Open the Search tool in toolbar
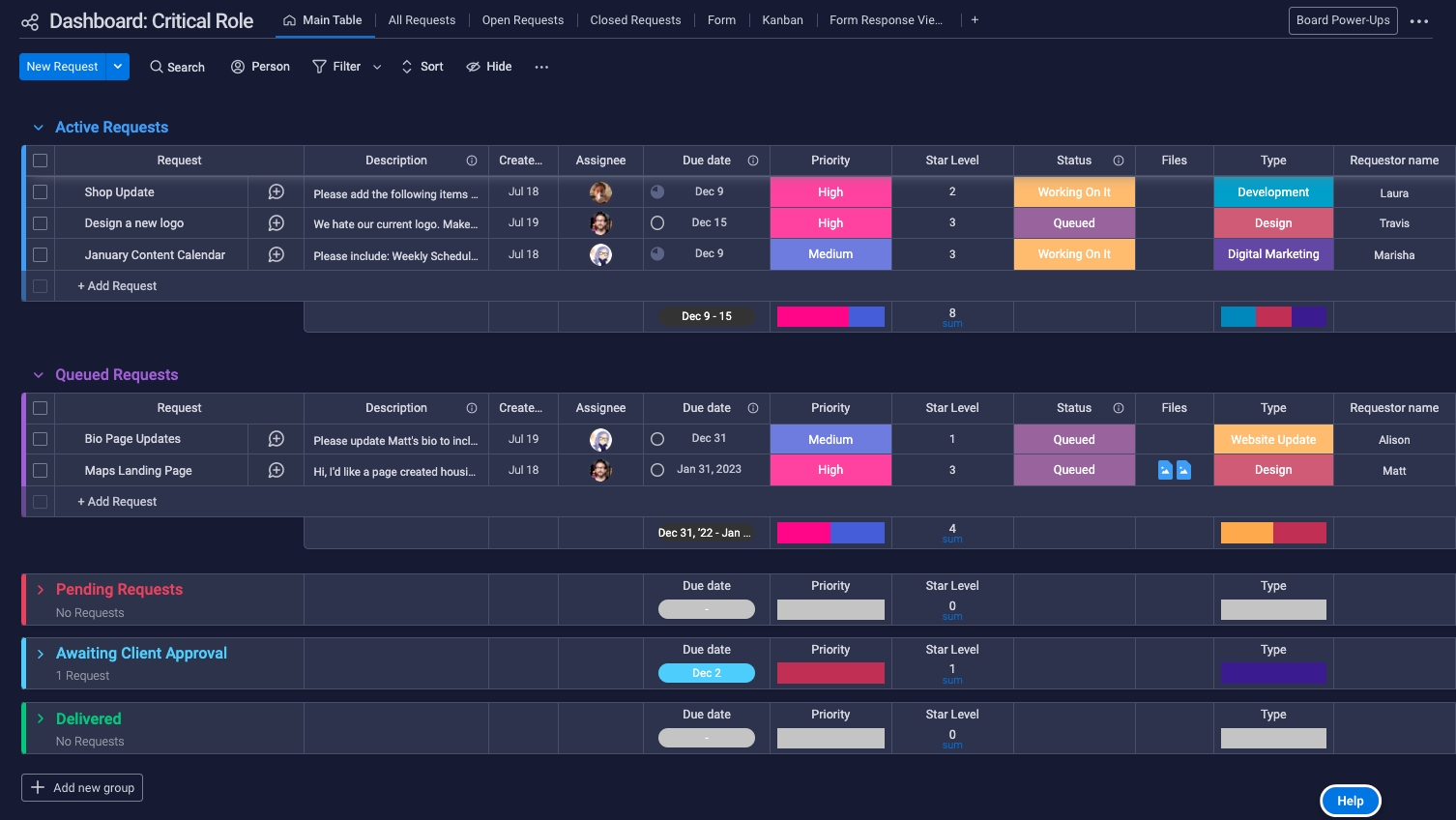Screen dimensions: 1456x820 [x=177, y=67]
